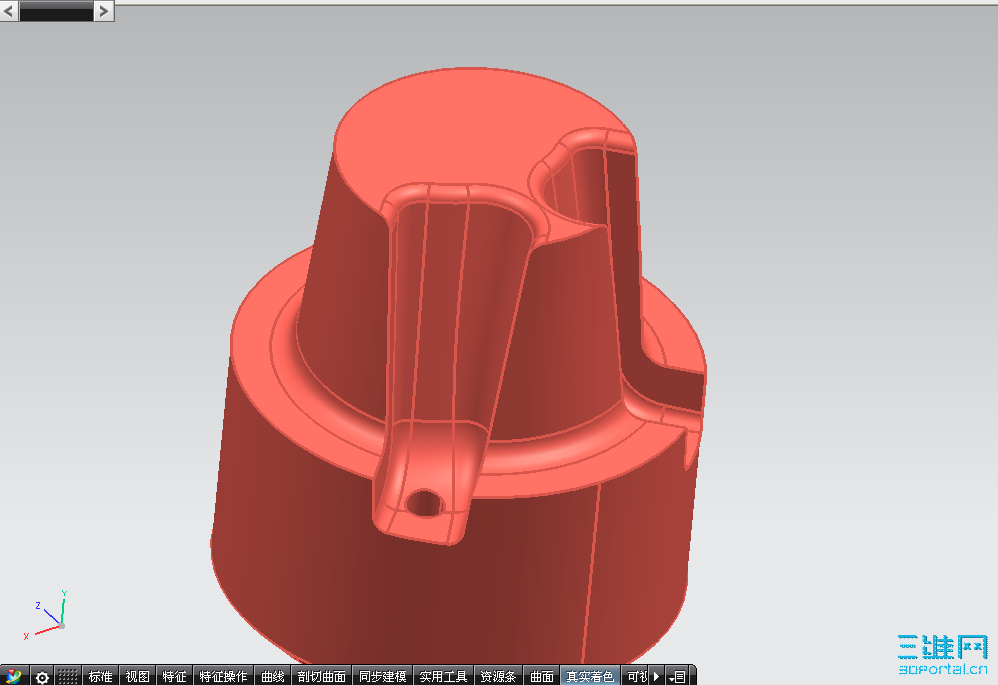Switch to the 剖切曲面 tab
The width and height of the screenshot is (998, 685).
(321, 676)
